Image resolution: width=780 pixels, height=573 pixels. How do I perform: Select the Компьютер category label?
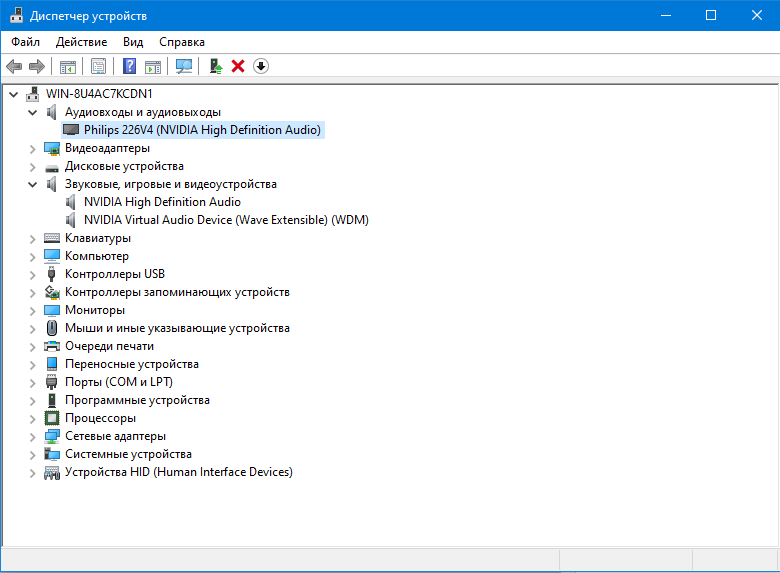(x=97, y=256)
